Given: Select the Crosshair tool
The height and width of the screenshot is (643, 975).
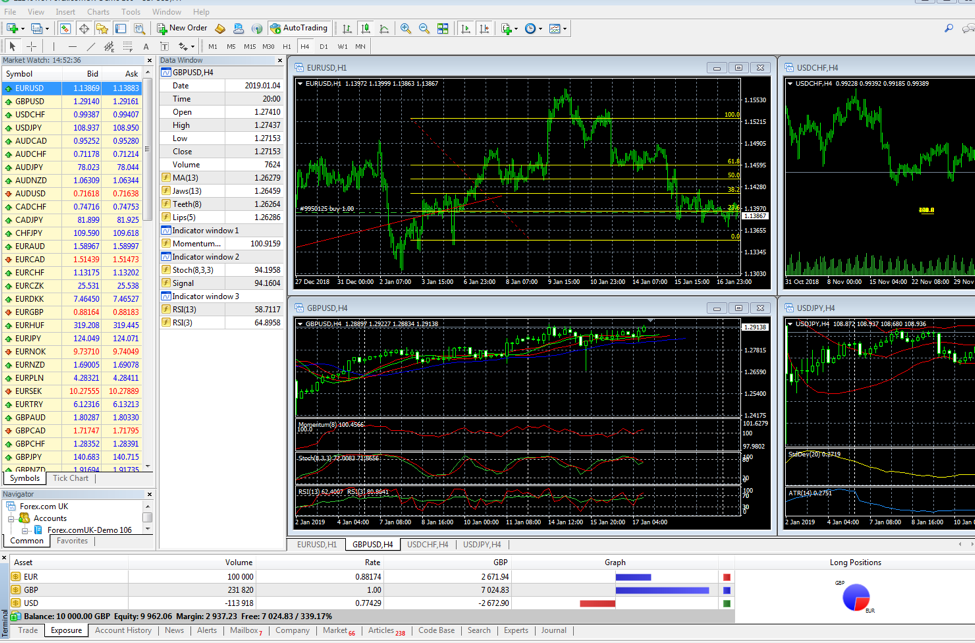Looking at the screenshot, I should 31,46.
